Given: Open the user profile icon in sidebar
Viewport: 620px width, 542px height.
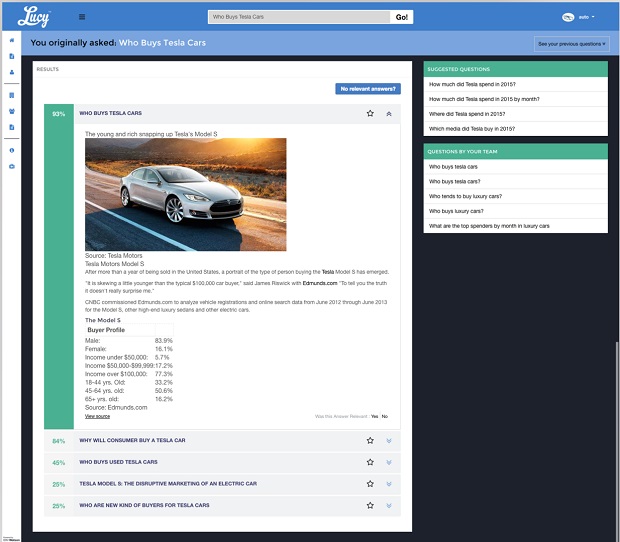Looking at the screenshot, I should (12, 72).
